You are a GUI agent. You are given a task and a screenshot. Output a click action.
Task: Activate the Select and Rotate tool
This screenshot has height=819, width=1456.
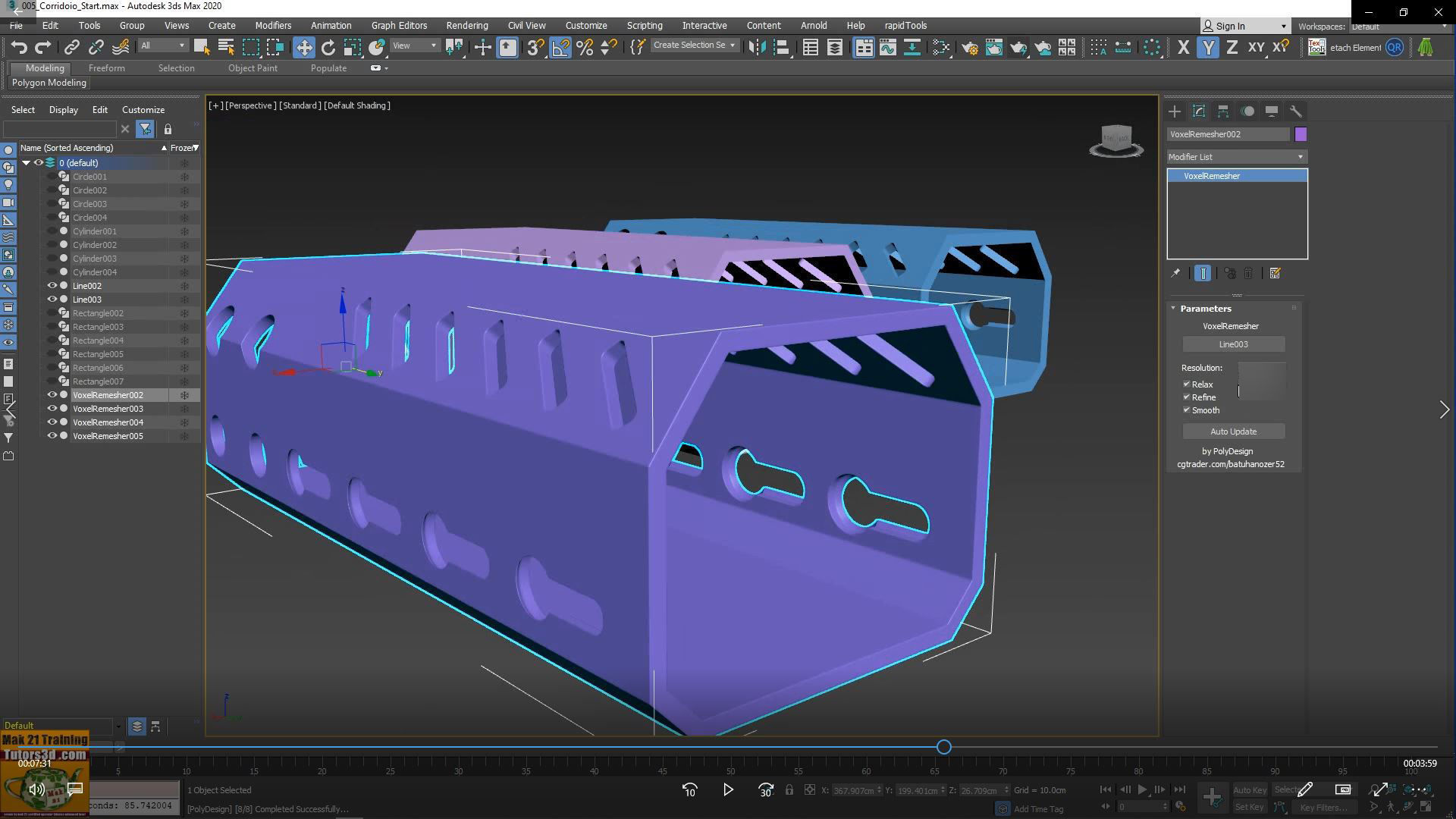tap(328, 47)
